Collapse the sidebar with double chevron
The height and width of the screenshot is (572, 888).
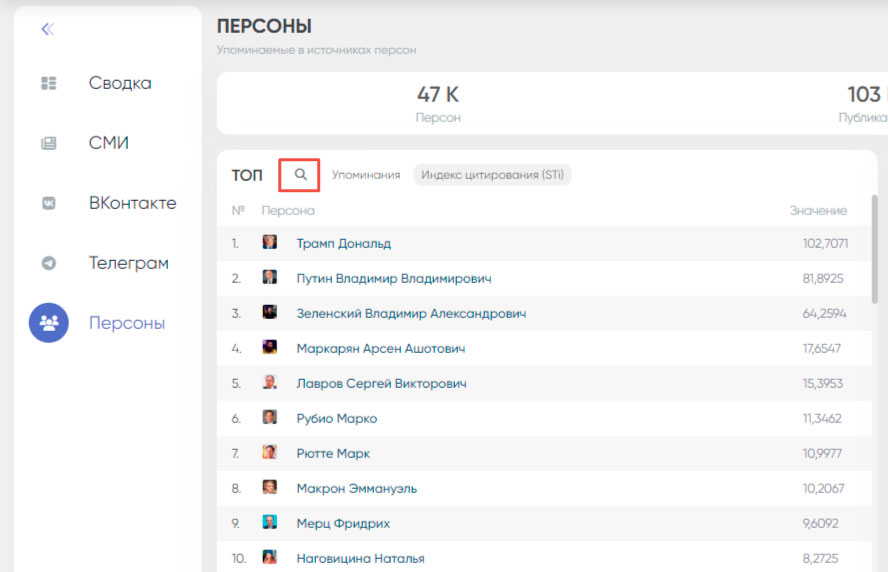pos(47,29)
